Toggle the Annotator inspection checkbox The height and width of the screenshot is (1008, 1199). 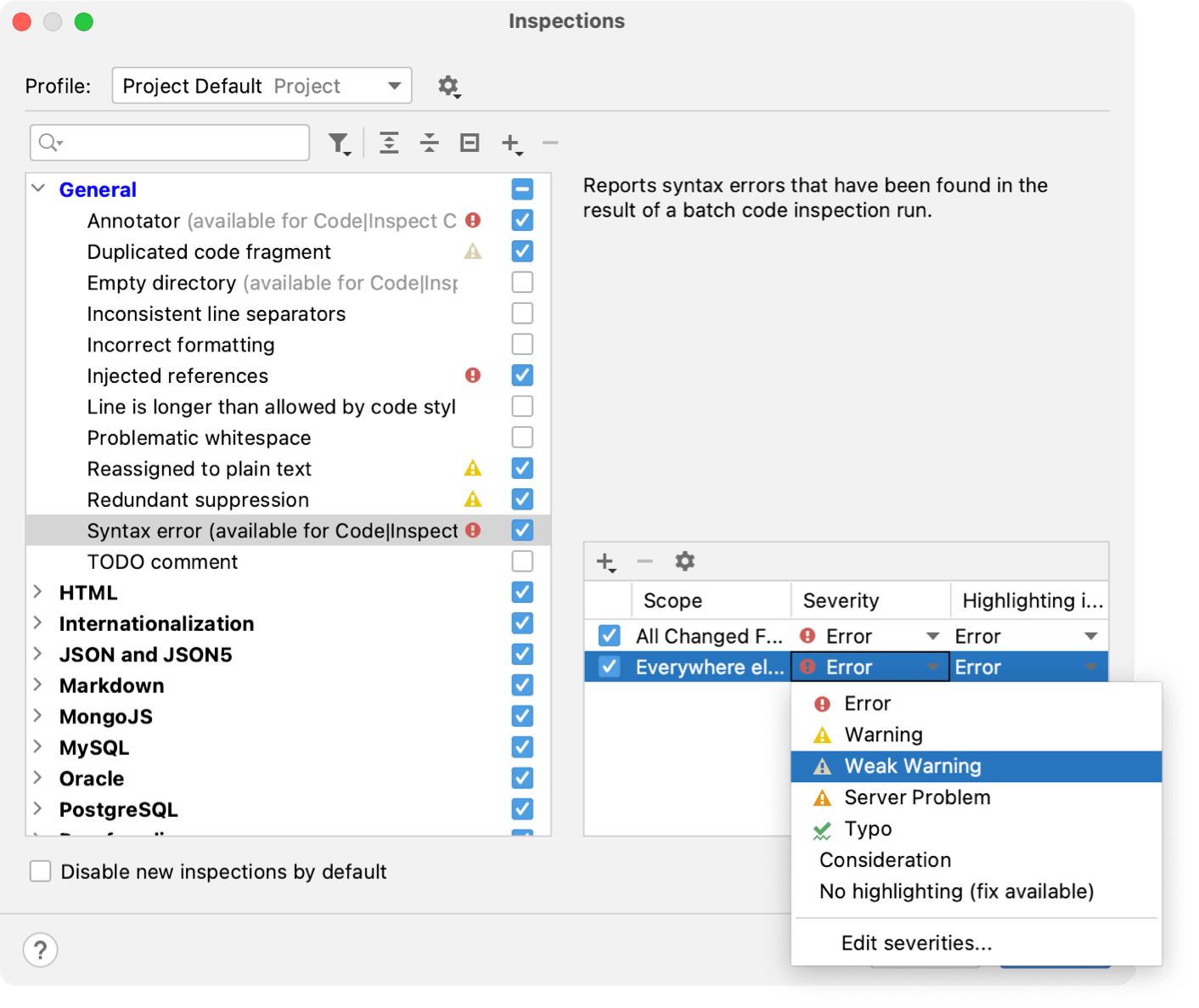coord(522,221)
